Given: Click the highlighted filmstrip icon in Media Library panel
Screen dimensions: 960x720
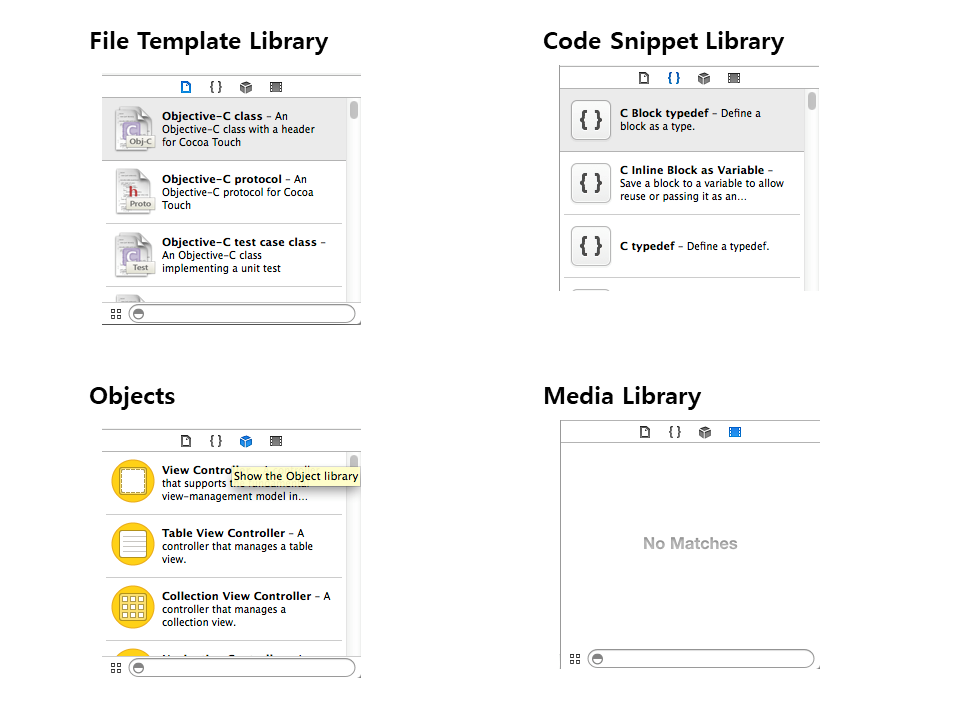Looking at the screenshot, I should click(735, 432).
